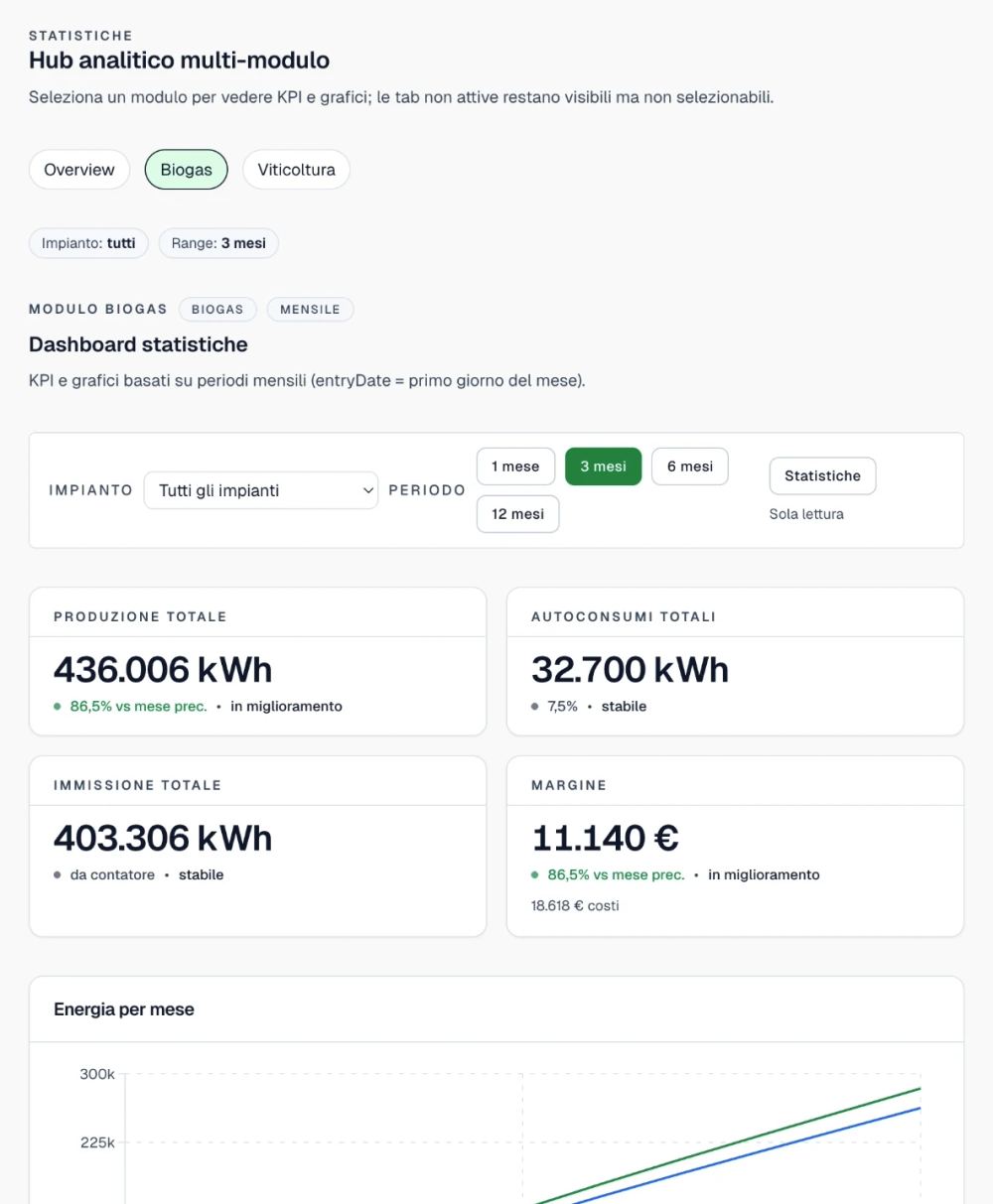Click the BIOGAS tag badge
The width and height of the screenshot is (993, 1204).
(x=217, y=310)
